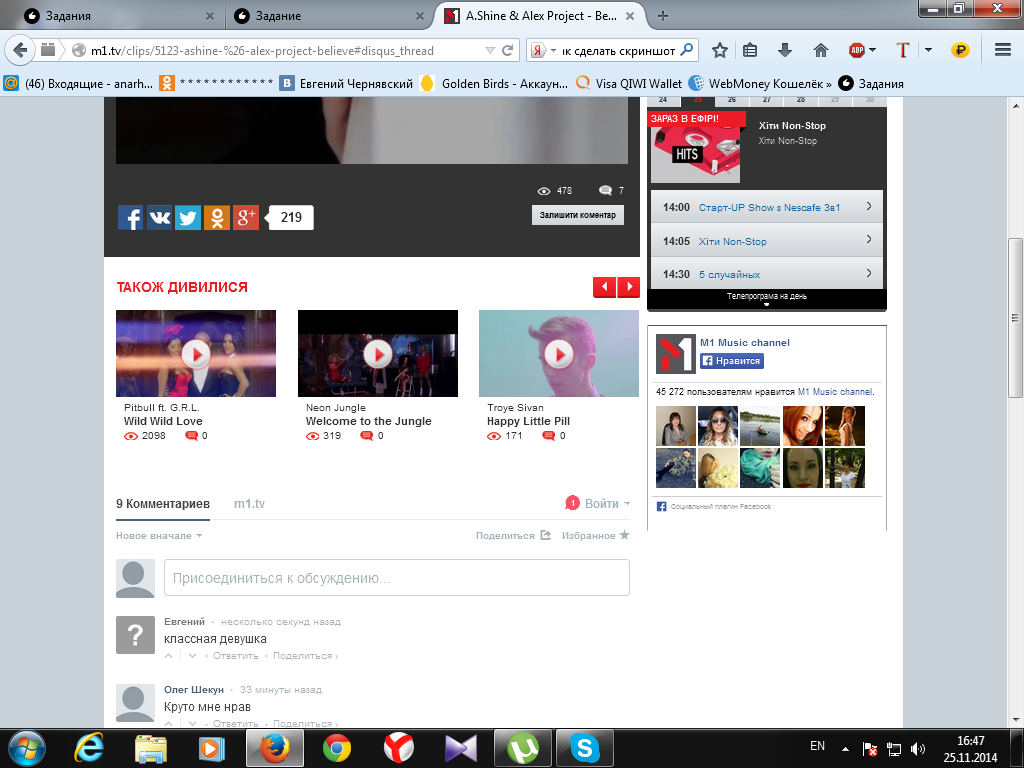
Task: Expand Старт-UP Show з Nescafe 3в1 row
Action: (767, 207)
